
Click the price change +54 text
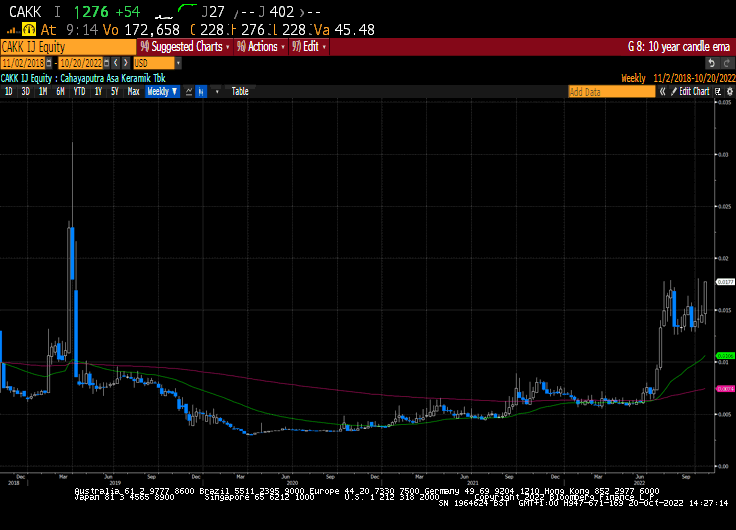click(x=128, y=11)
